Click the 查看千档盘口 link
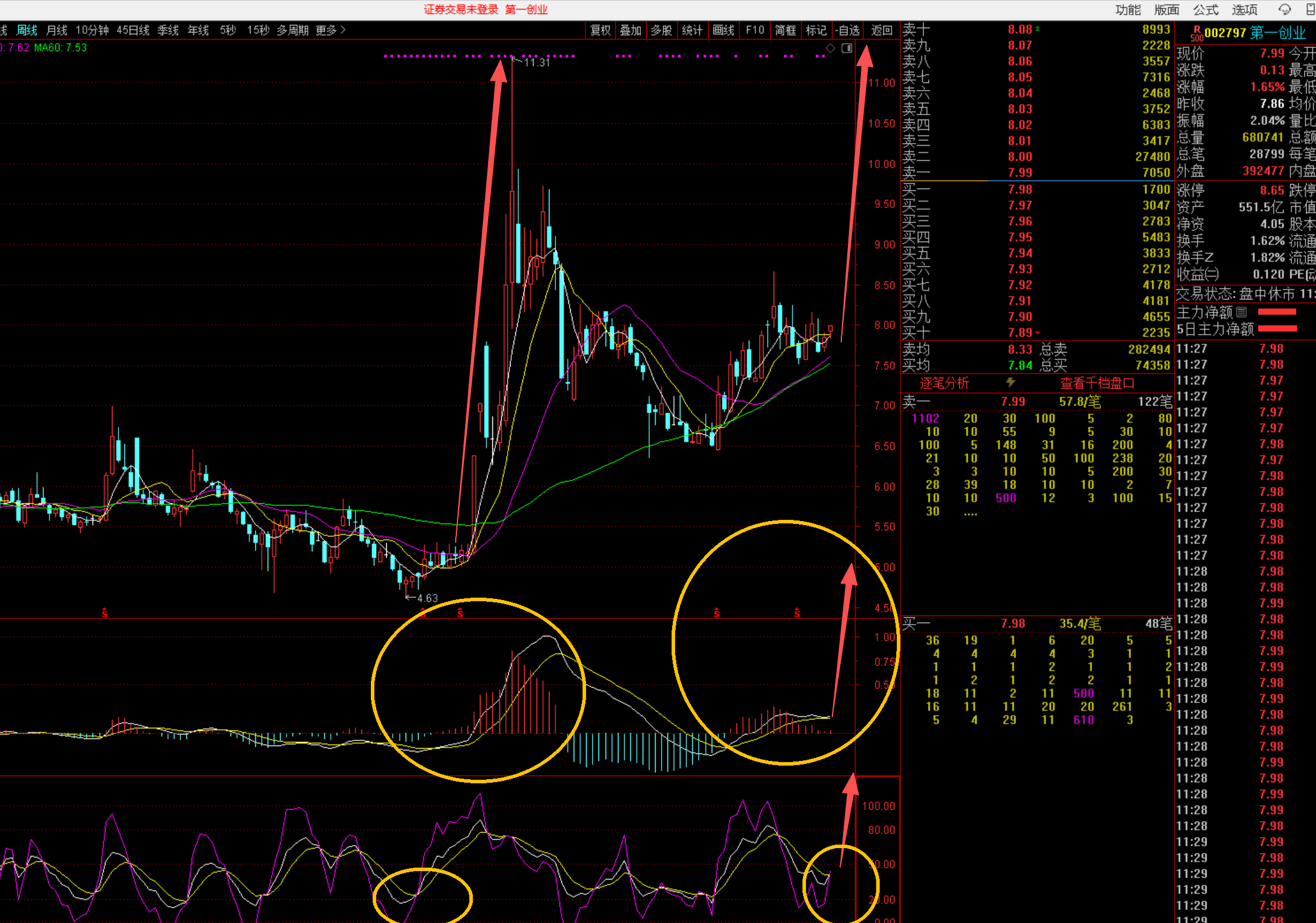Viewport: 1316px width, 923px height. pos(1097,383)
